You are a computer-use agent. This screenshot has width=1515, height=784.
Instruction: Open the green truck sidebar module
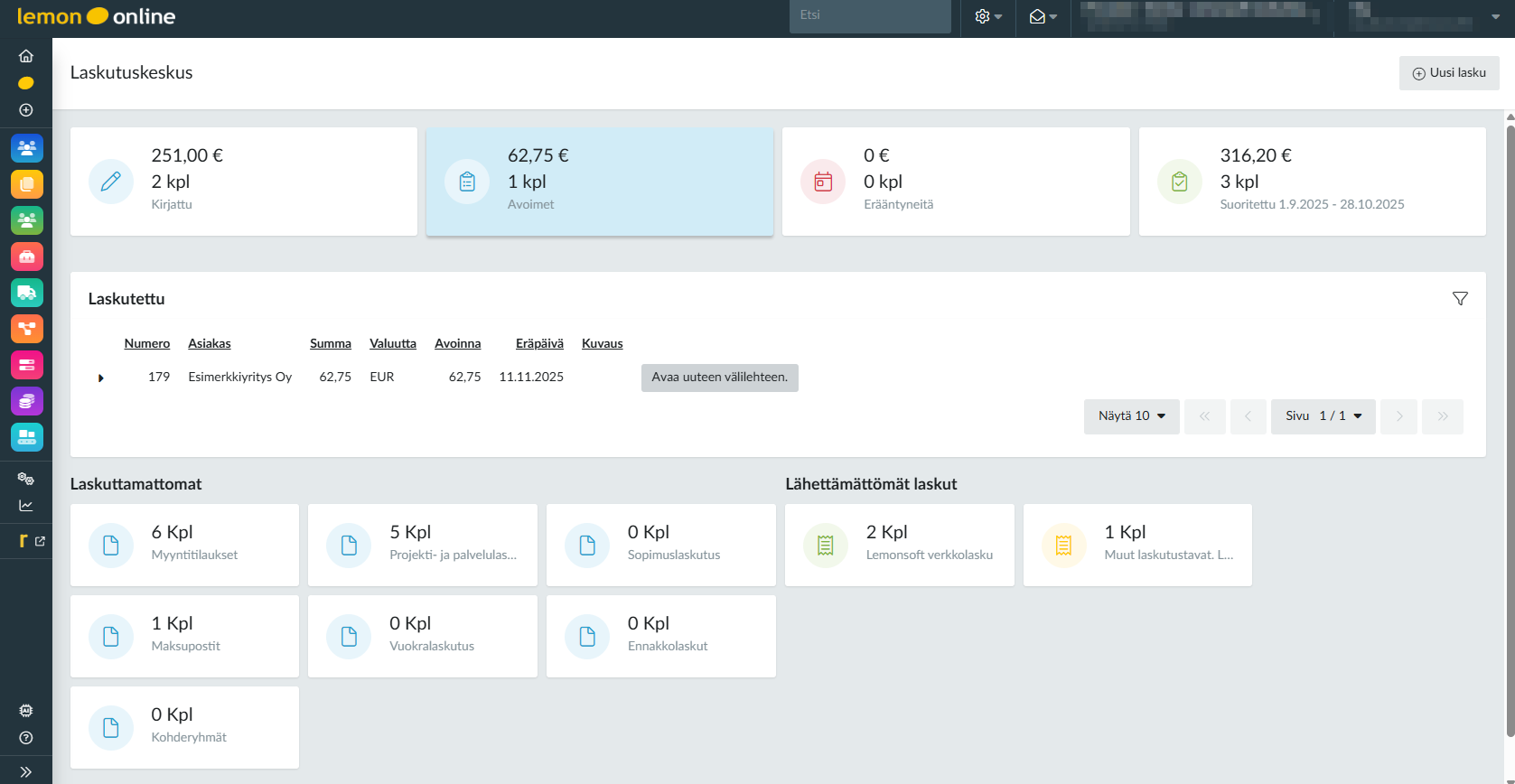coord(26,293)
